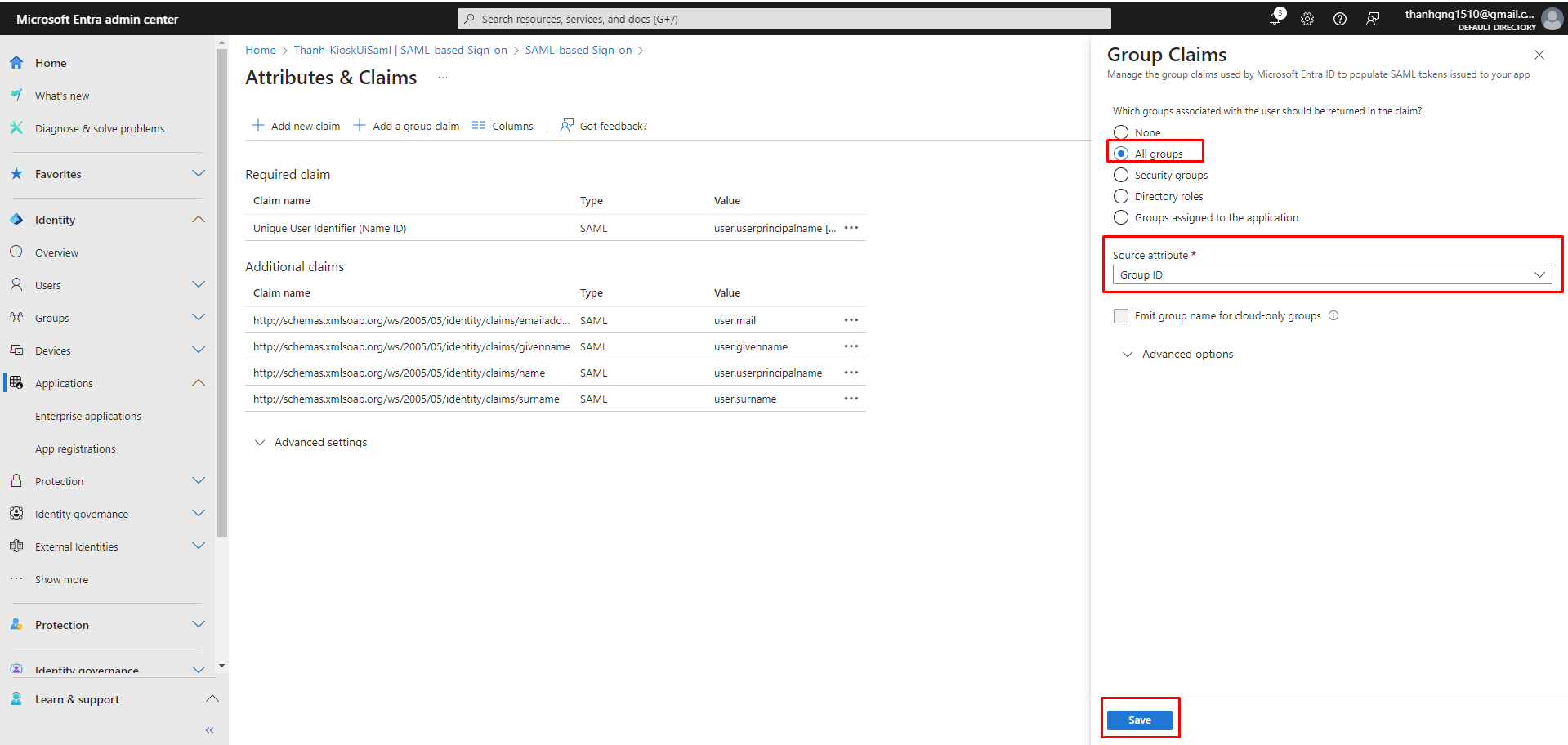Close the Group Claims panel
The image size is (1568, 745).
tap(1539, 55)
